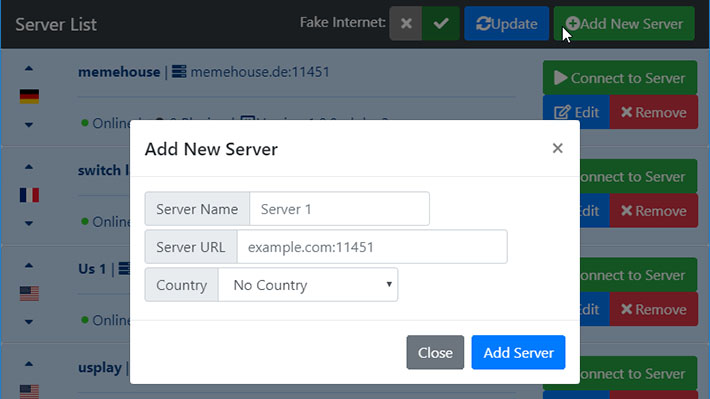This screenshot has height=399, width=710.
Task: Focus the Server Name input field
Action: [339, 209]
